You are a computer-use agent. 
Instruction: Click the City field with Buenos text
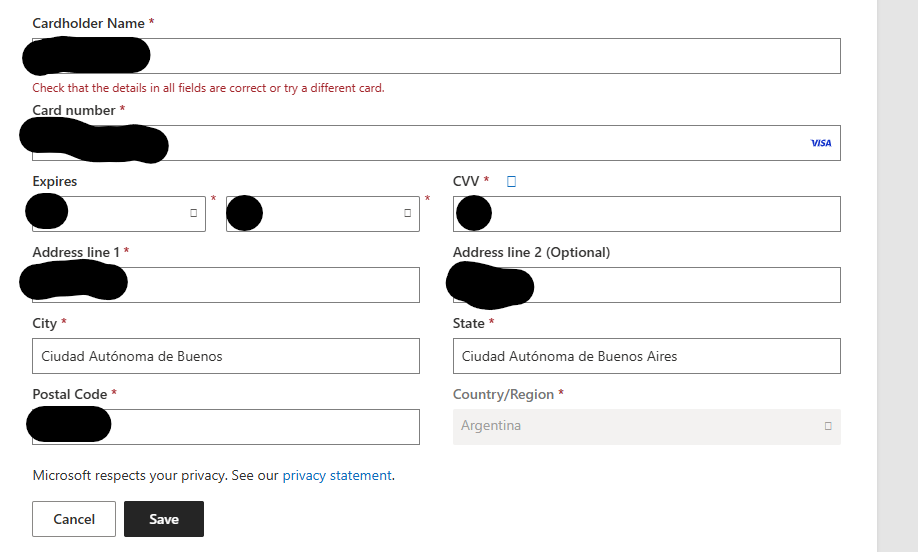click(x=226, y=356)
